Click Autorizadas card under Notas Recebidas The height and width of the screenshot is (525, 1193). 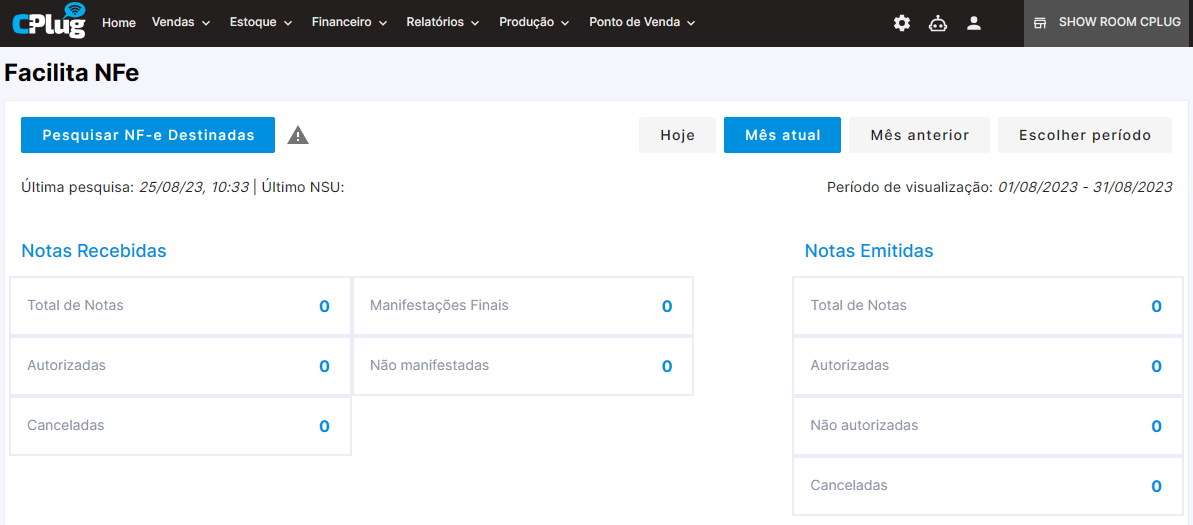tap(180, 366)
